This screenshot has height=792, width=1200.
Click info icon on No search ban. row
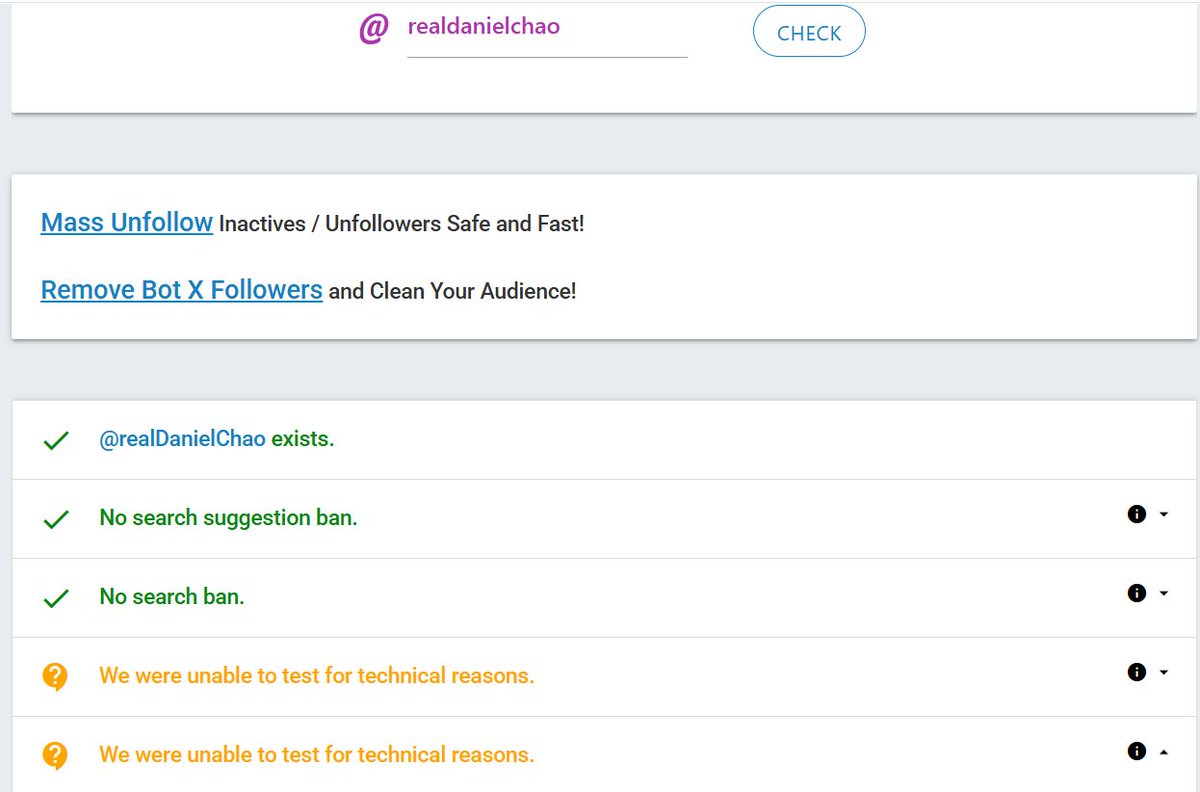[x=1136, y=593]
